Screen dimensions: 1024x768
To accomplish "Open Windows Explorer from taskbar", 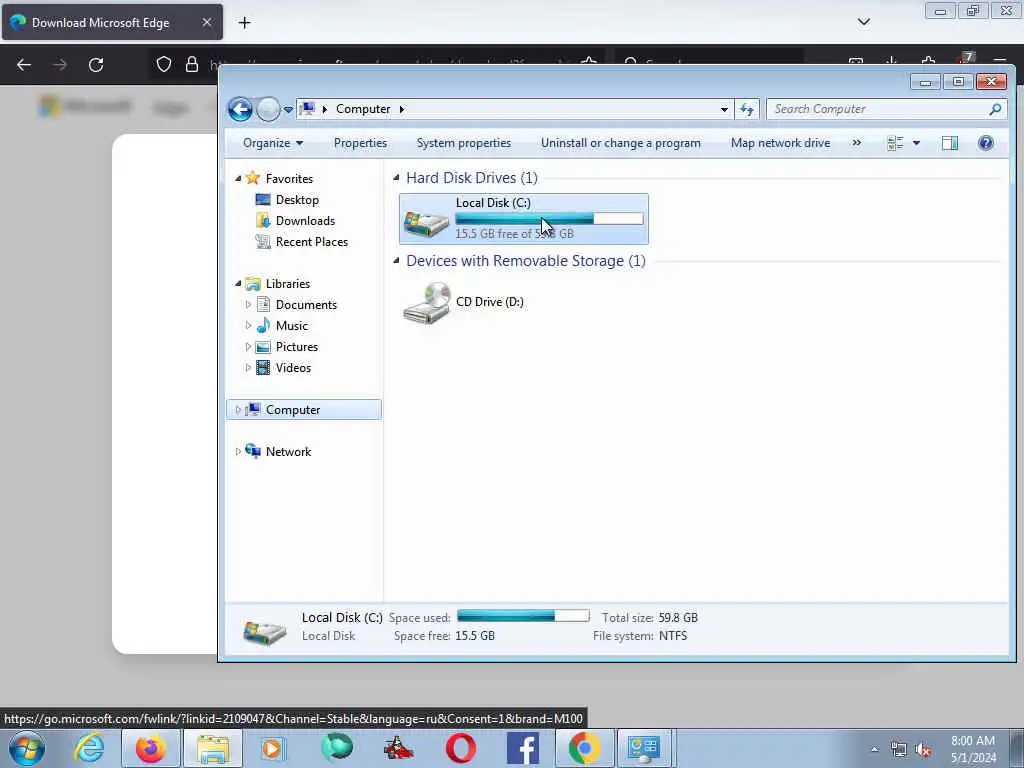I will point(213,748).
